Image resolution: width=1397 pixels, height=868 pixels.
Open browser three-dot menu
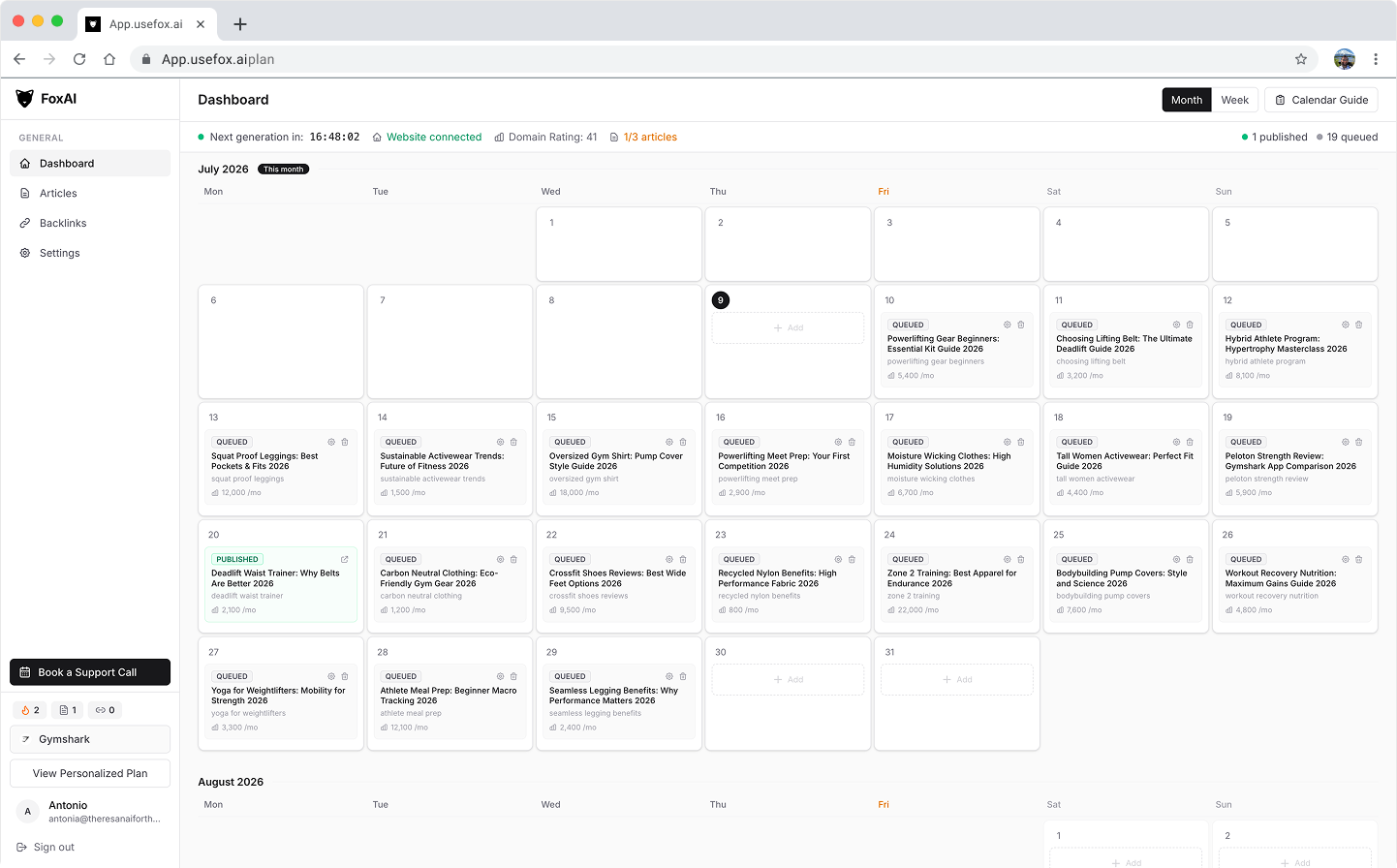pos(1376,59)
